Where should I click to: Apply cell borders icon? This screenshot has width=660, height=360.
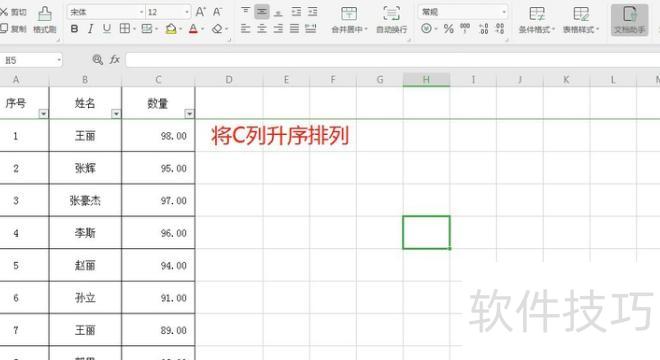pyautogui.click(x=125, y=29)
